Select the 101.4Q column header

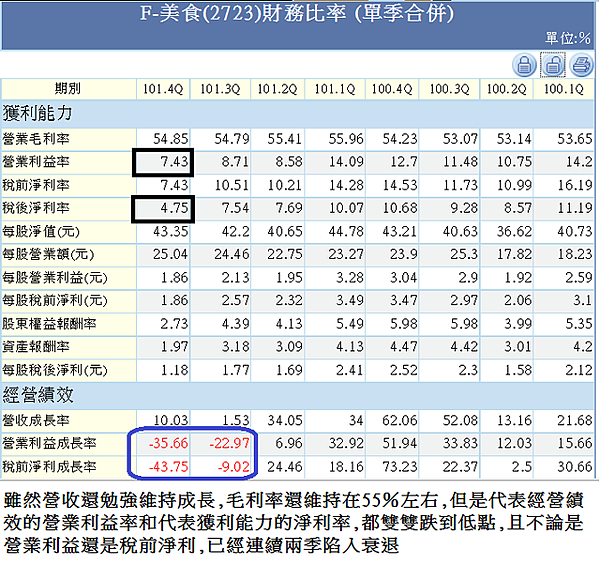point(163,89)
